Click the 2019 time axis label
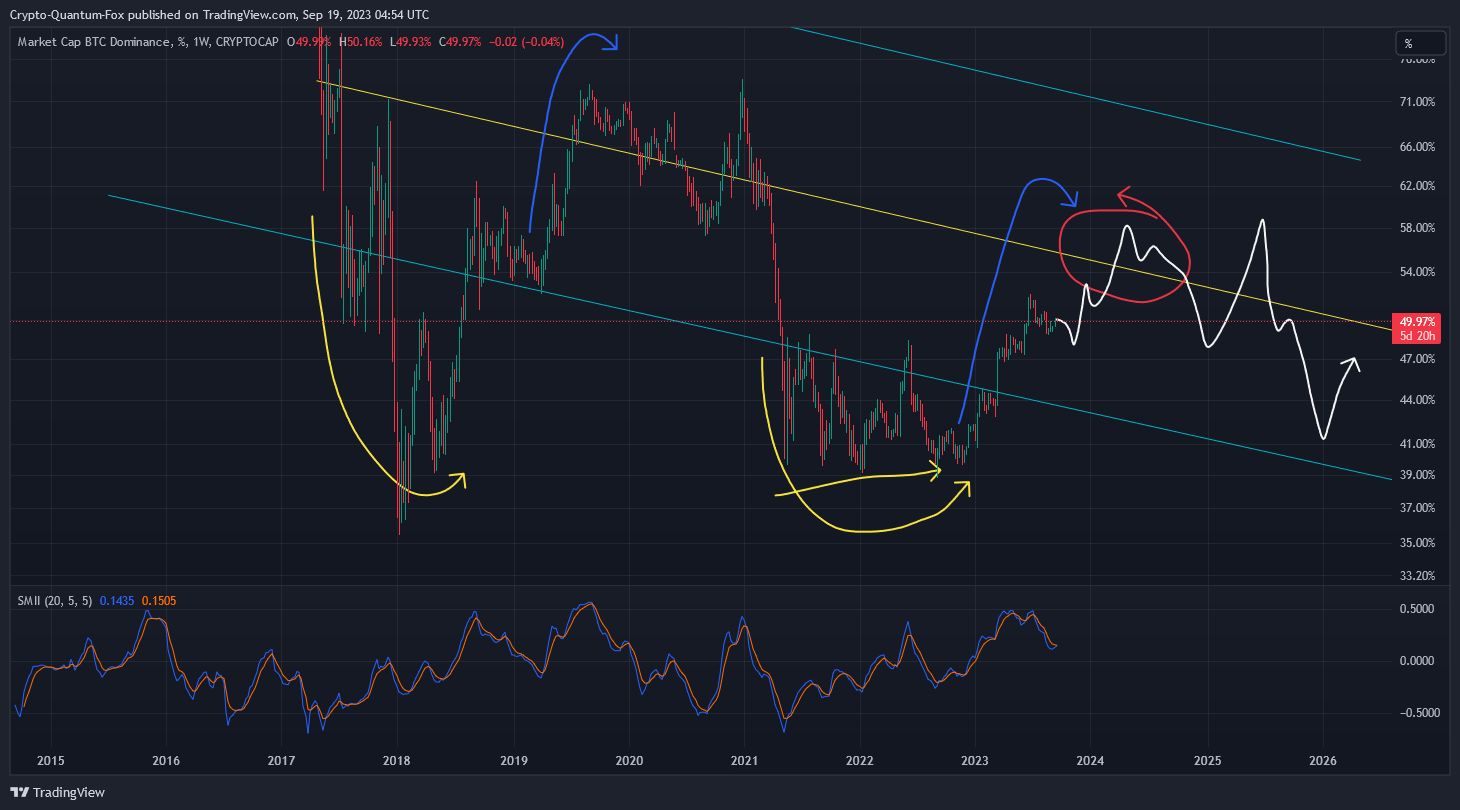1460x810 pixels. [514, 760]
